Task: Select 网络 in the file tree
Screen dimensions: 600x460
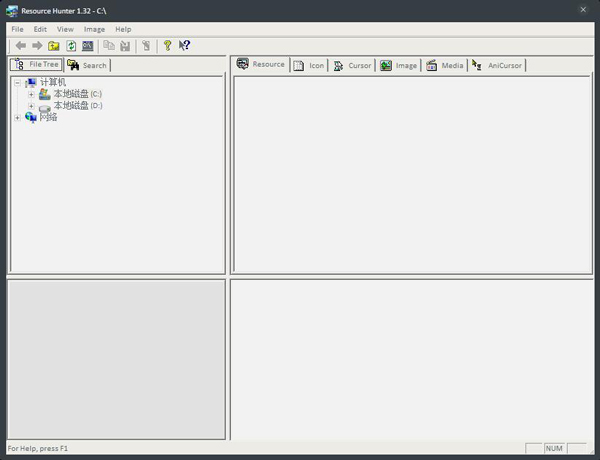Action: [x=49, y=117]
